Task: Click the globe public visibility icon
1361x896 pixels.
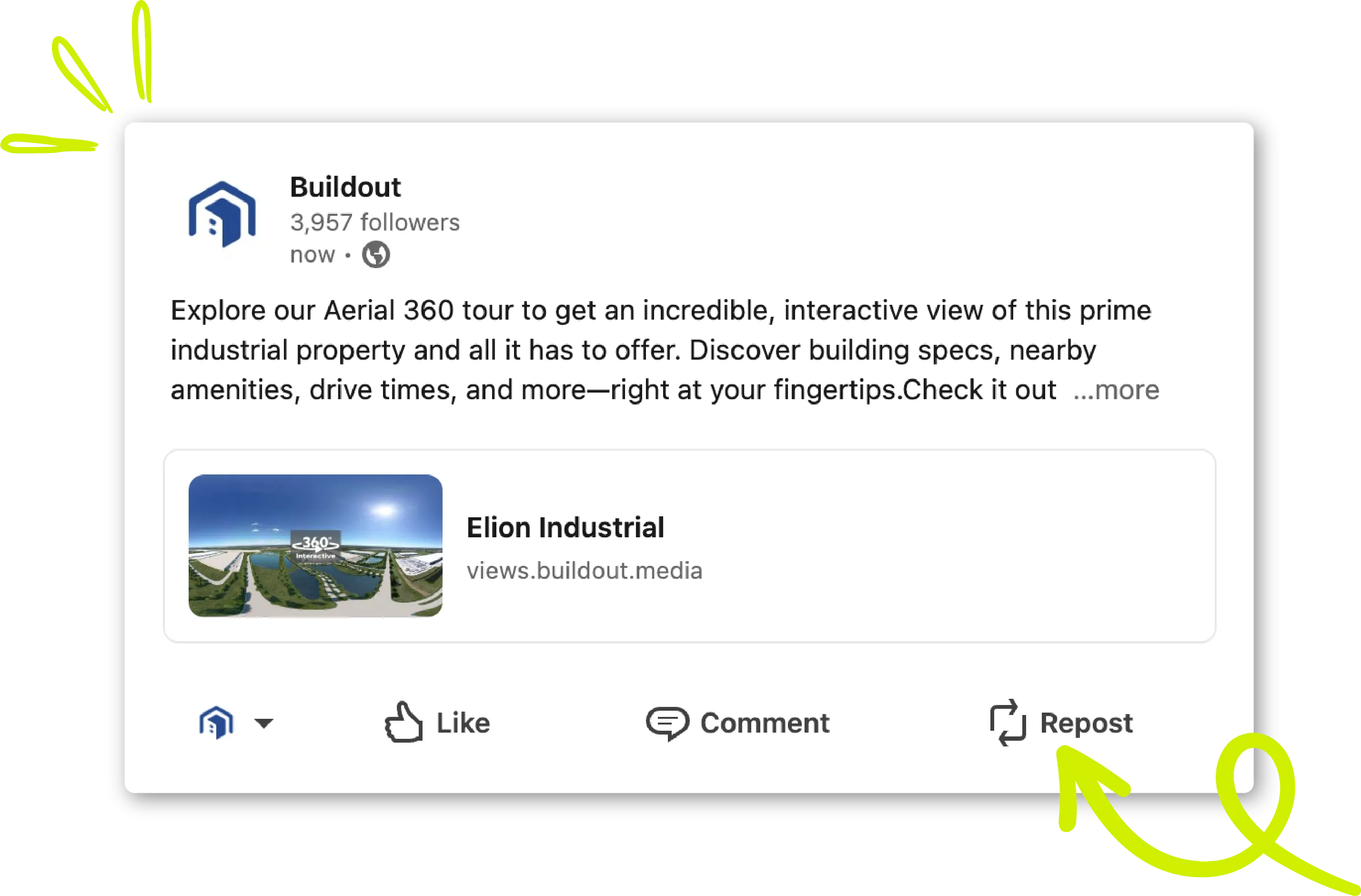Action: tap(376, 254)
